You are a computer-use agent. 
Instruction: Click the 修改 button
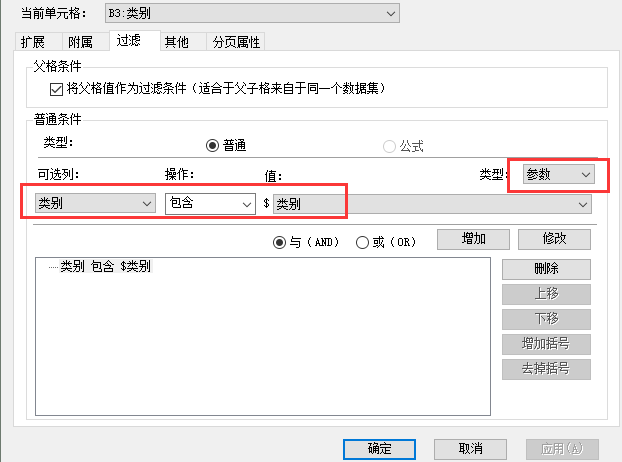pos(554,240)
